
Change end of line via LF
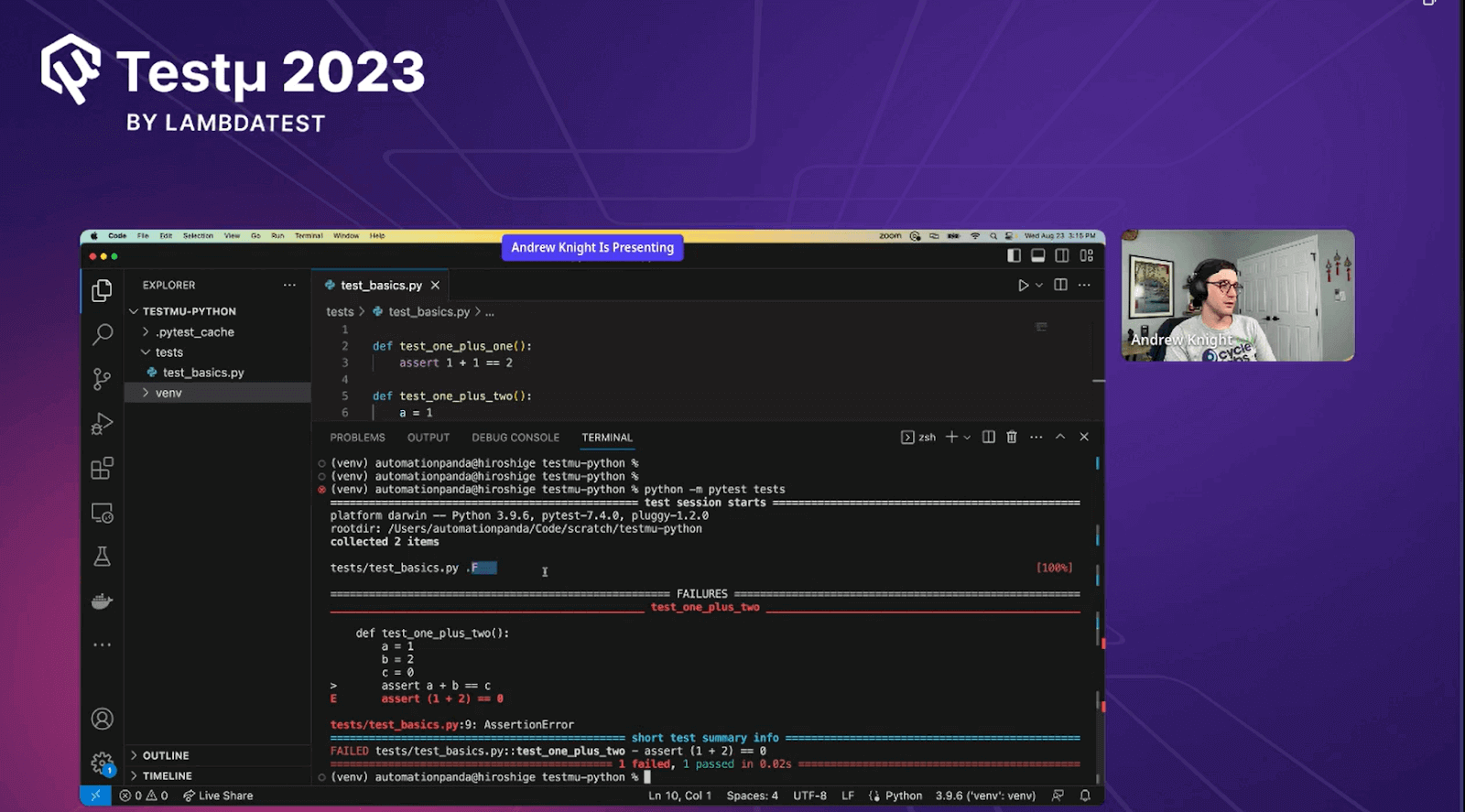click(848, 796)
